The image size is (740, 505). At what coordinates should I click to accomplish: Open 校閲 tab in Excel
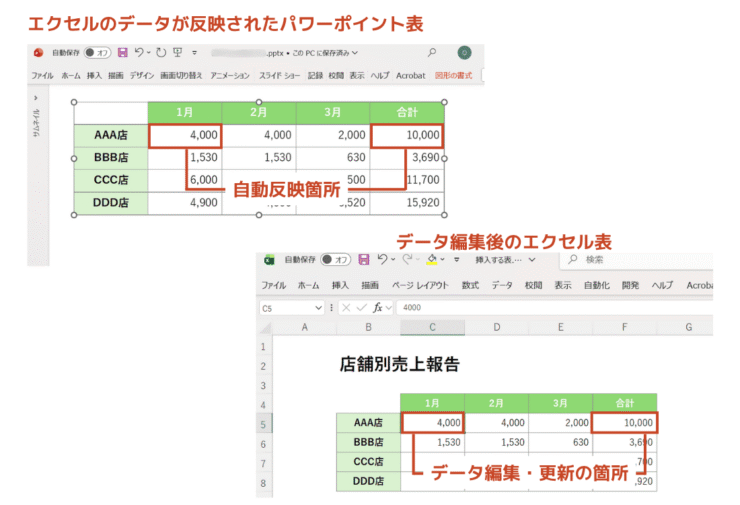tap(533, 286)
